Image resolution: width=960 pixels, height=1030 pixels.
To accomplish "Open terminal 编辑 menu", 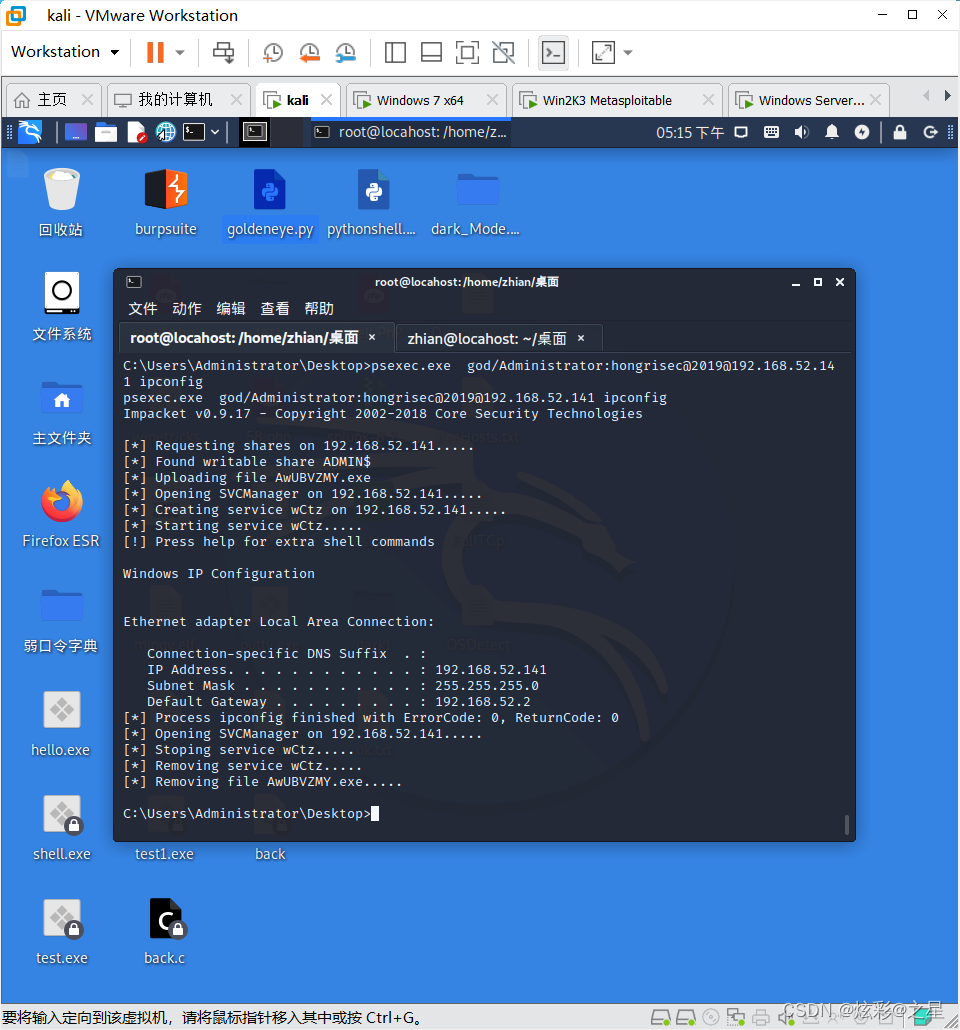I will pos(231,308).
